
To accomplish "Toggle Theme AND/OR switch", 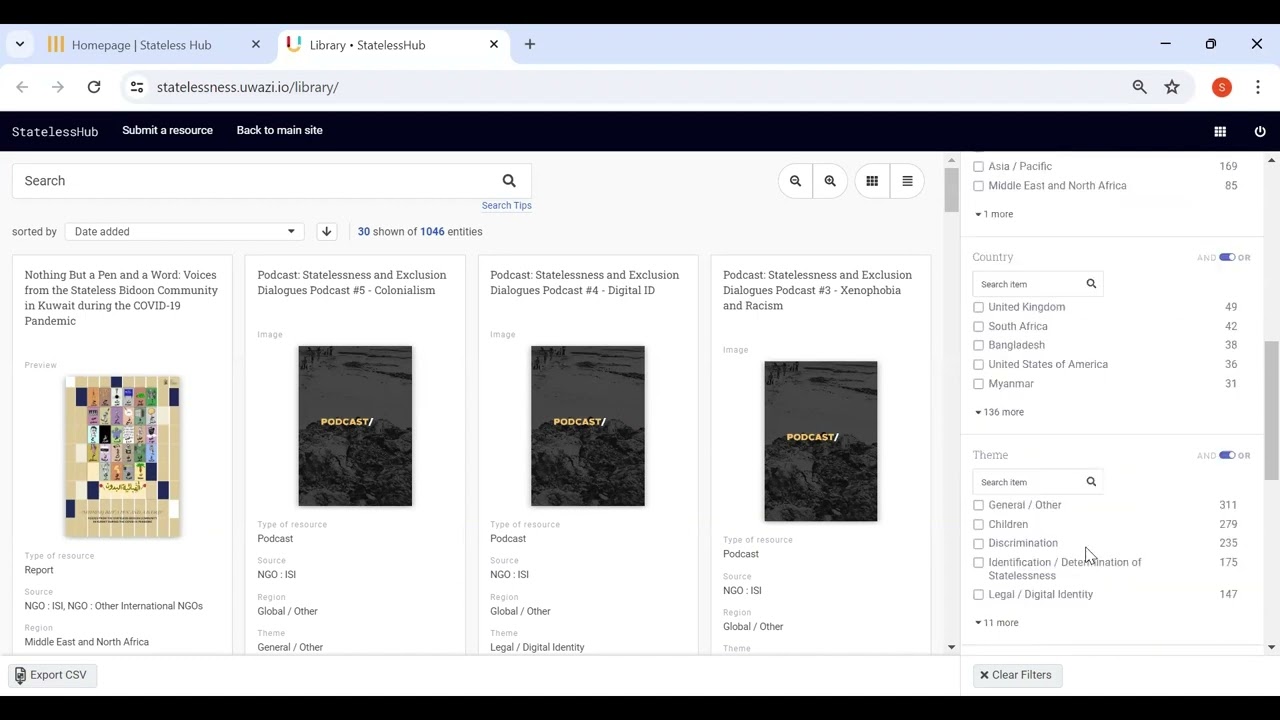I will pos(1227,455).
